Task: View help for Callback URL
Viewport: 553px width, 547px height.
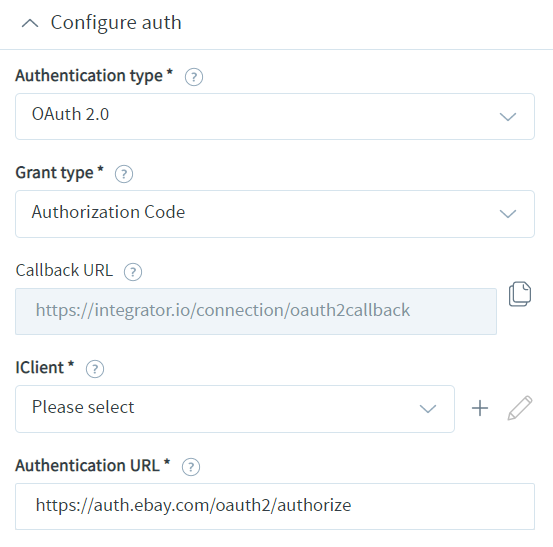Action: click(133, 272)
